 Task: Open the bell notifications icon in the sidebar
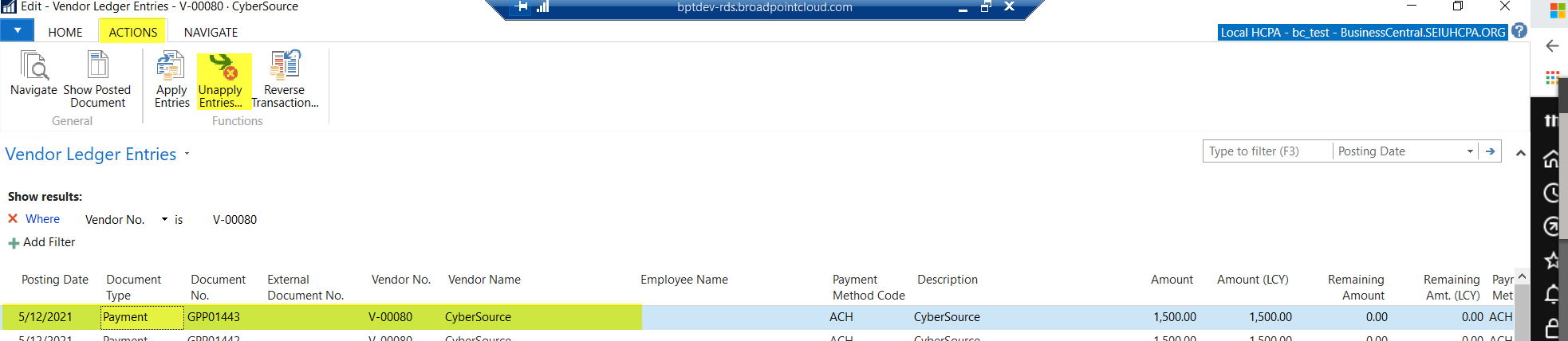click(1552, 294)
